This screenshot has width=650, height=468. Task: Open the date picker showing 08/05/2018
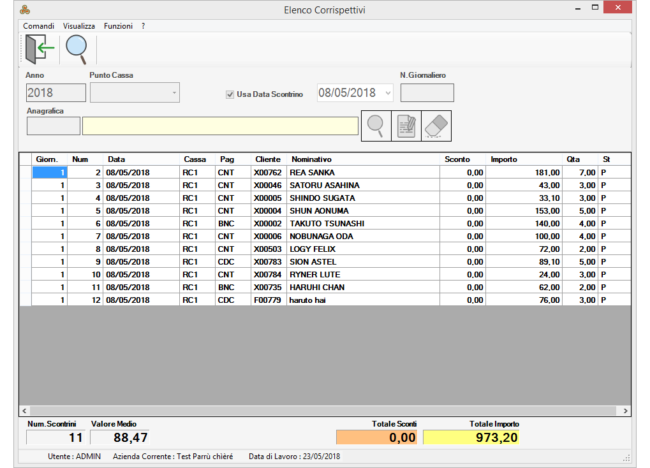click(387, 93)
